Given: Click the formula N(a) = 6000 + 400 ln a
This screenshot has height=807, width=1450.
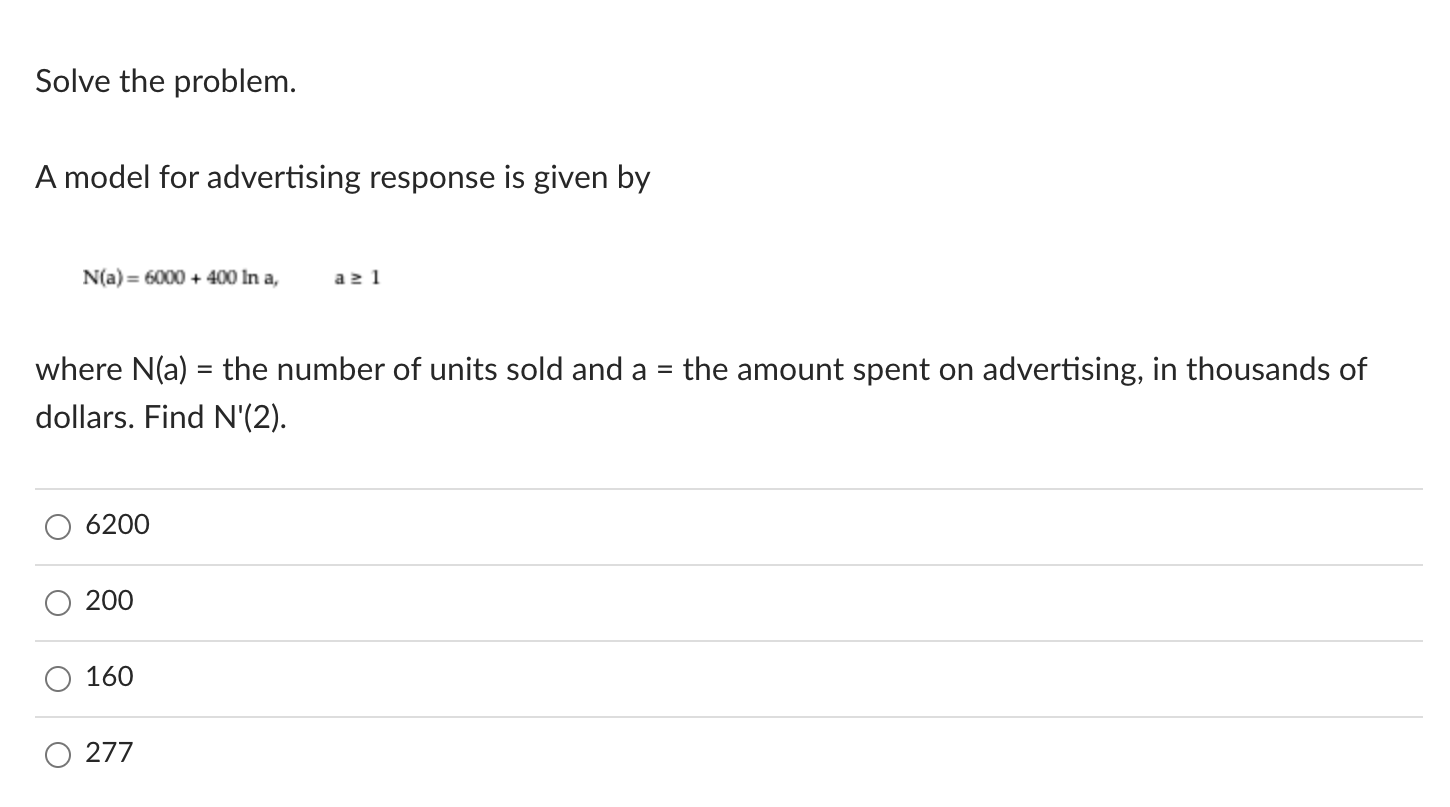Looking at the screenshot, I should tap(180, 278).
